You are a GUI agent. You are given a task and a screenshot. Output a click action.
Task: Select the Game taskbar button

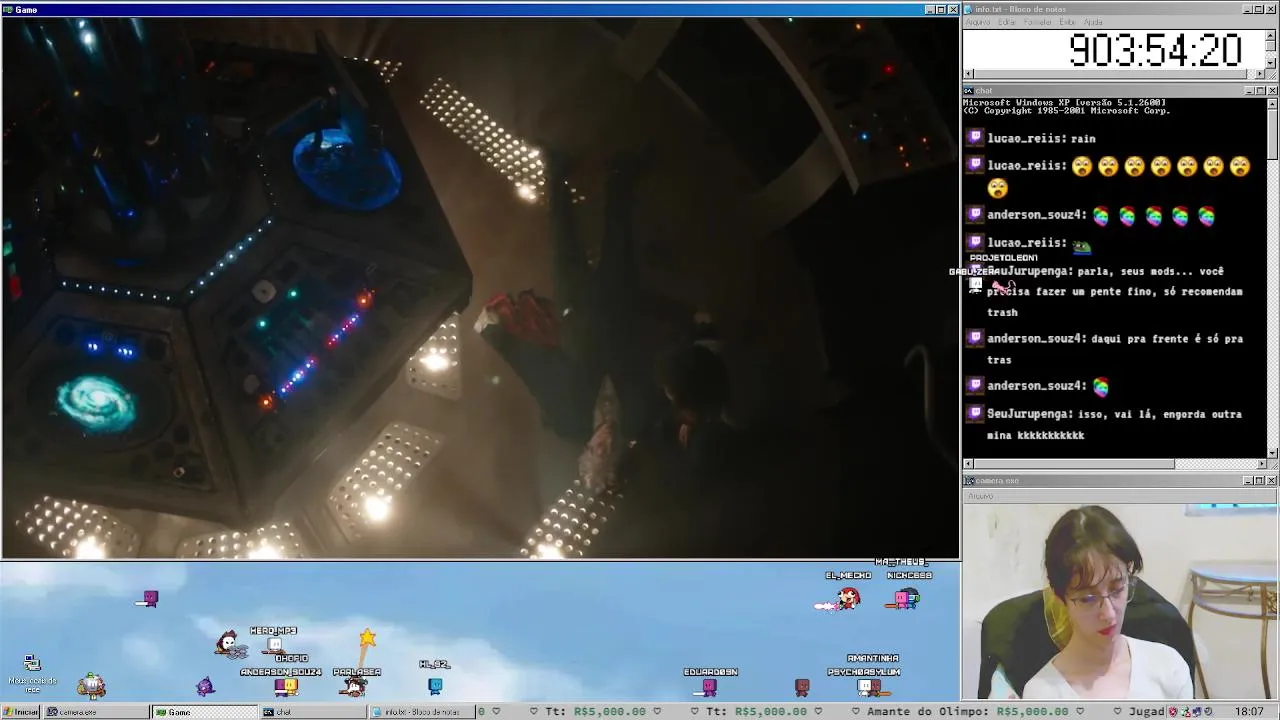(205, 712)
